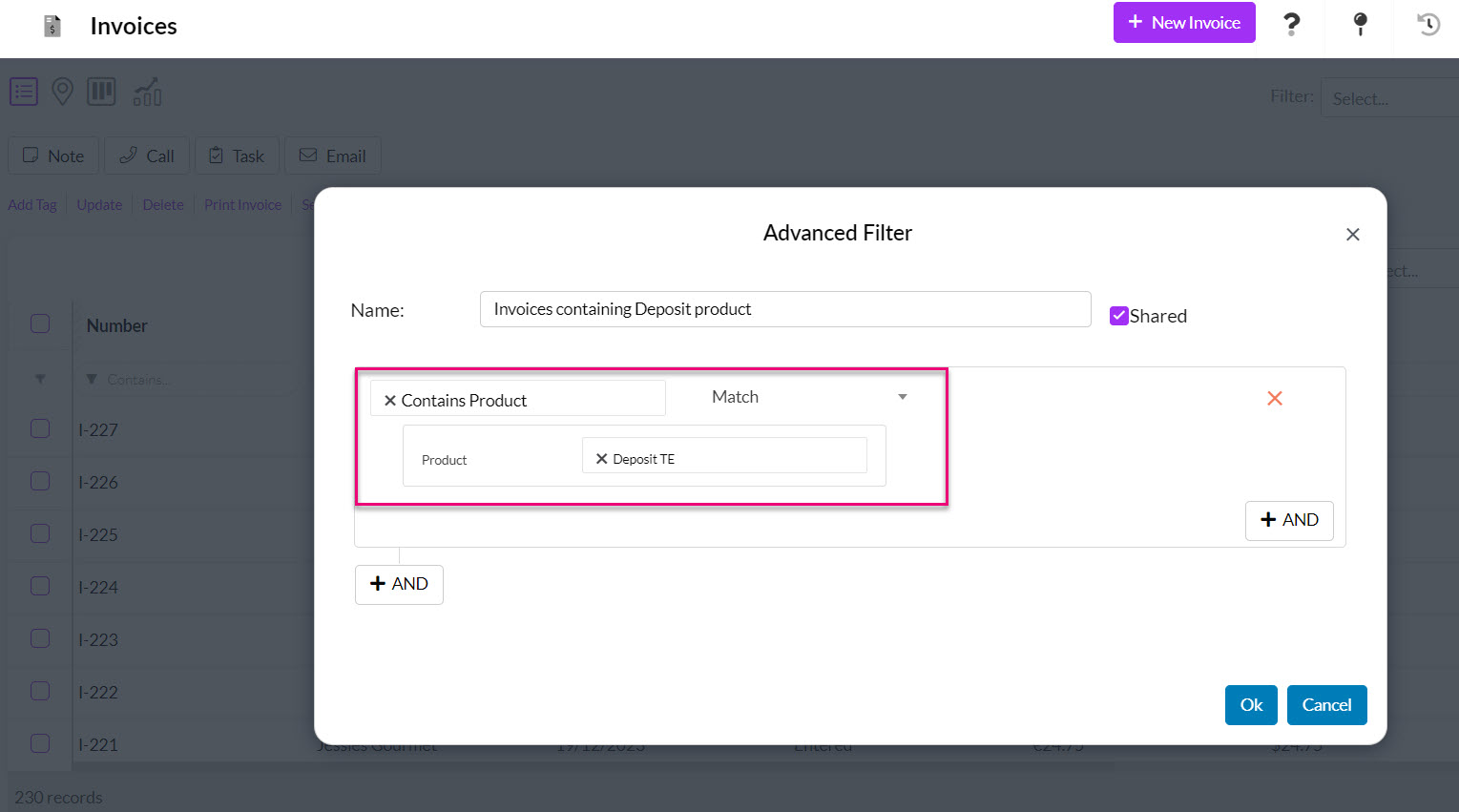The width and height of the screenshot is (1459, 812).
Task: Open the help question mark icon
Action: [x=1291, y=24]
